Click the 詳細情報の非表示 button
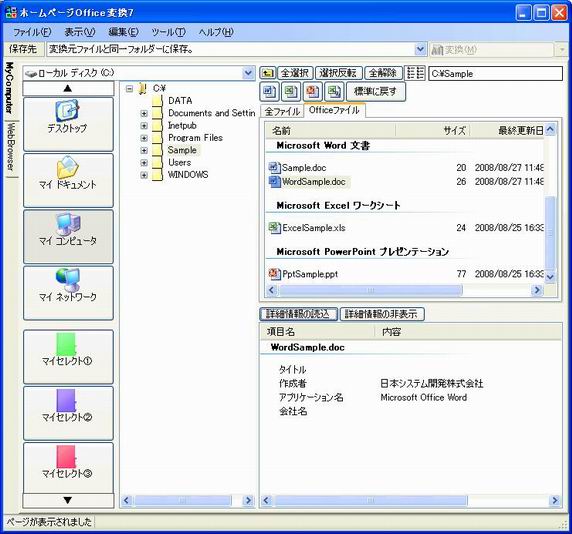This screenshot has height=534, width=572. pyautogui.click(x=382, y=314)
